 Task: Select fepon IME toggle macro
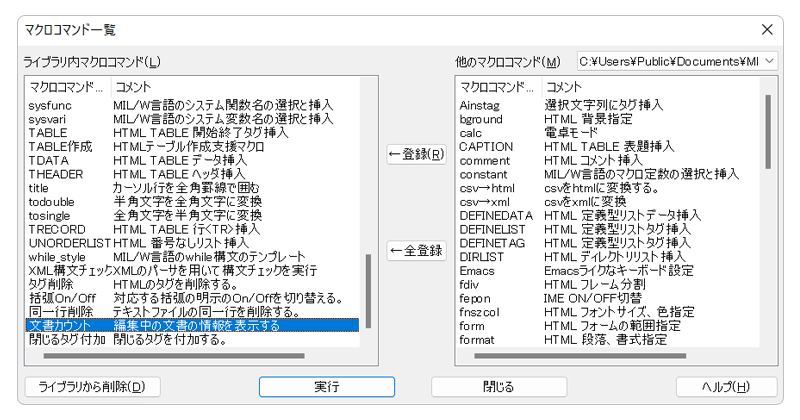(x=474, y=298)
